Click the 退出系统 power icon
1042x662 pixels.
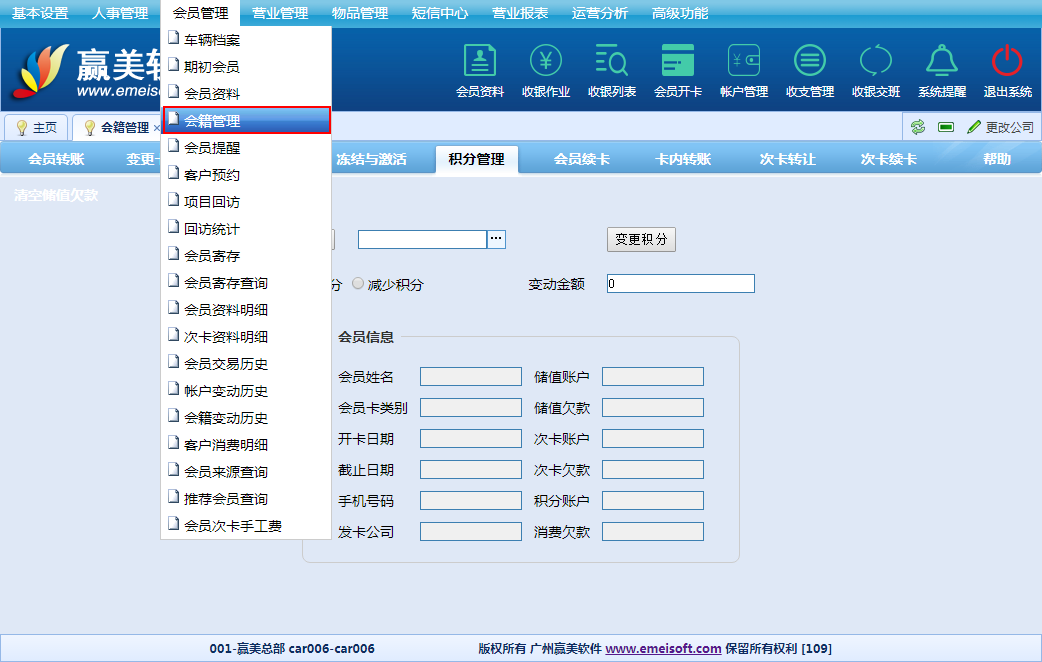point(1007,62)
